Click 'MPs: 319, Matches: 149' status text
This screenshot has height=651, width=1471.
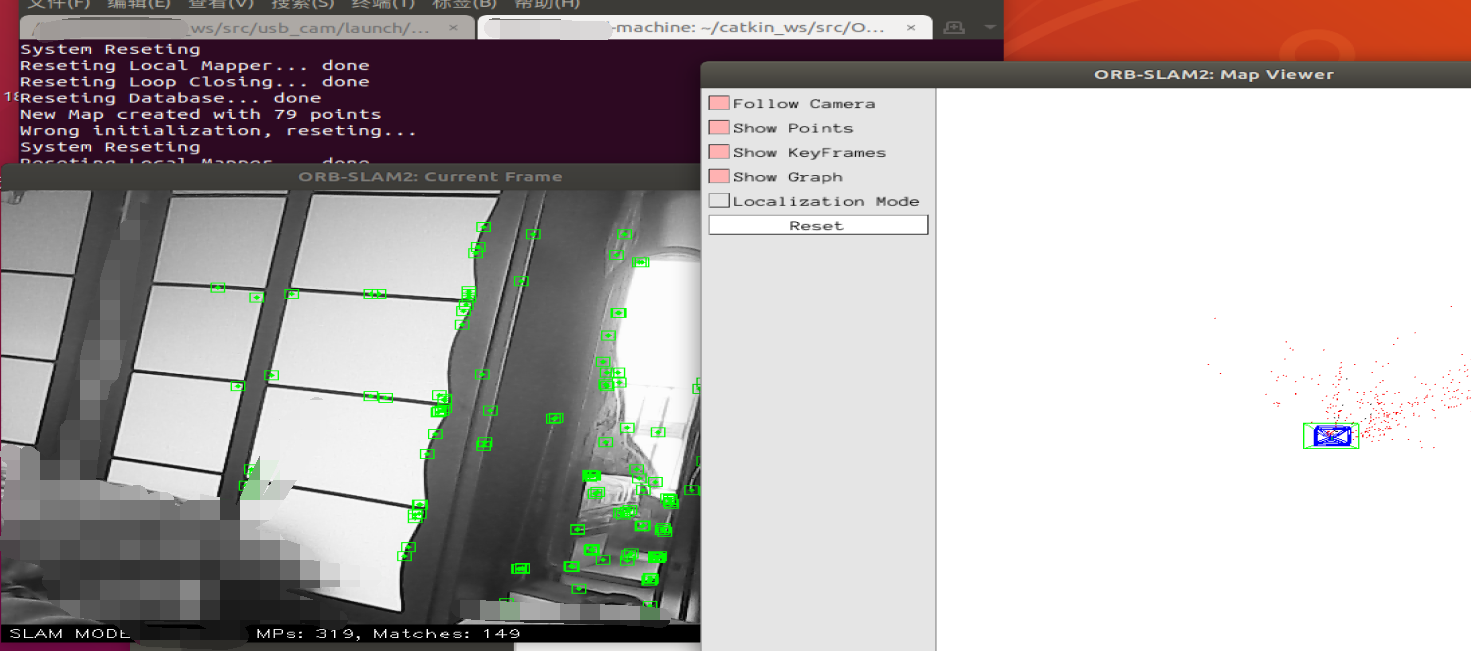tap(388, 634)
